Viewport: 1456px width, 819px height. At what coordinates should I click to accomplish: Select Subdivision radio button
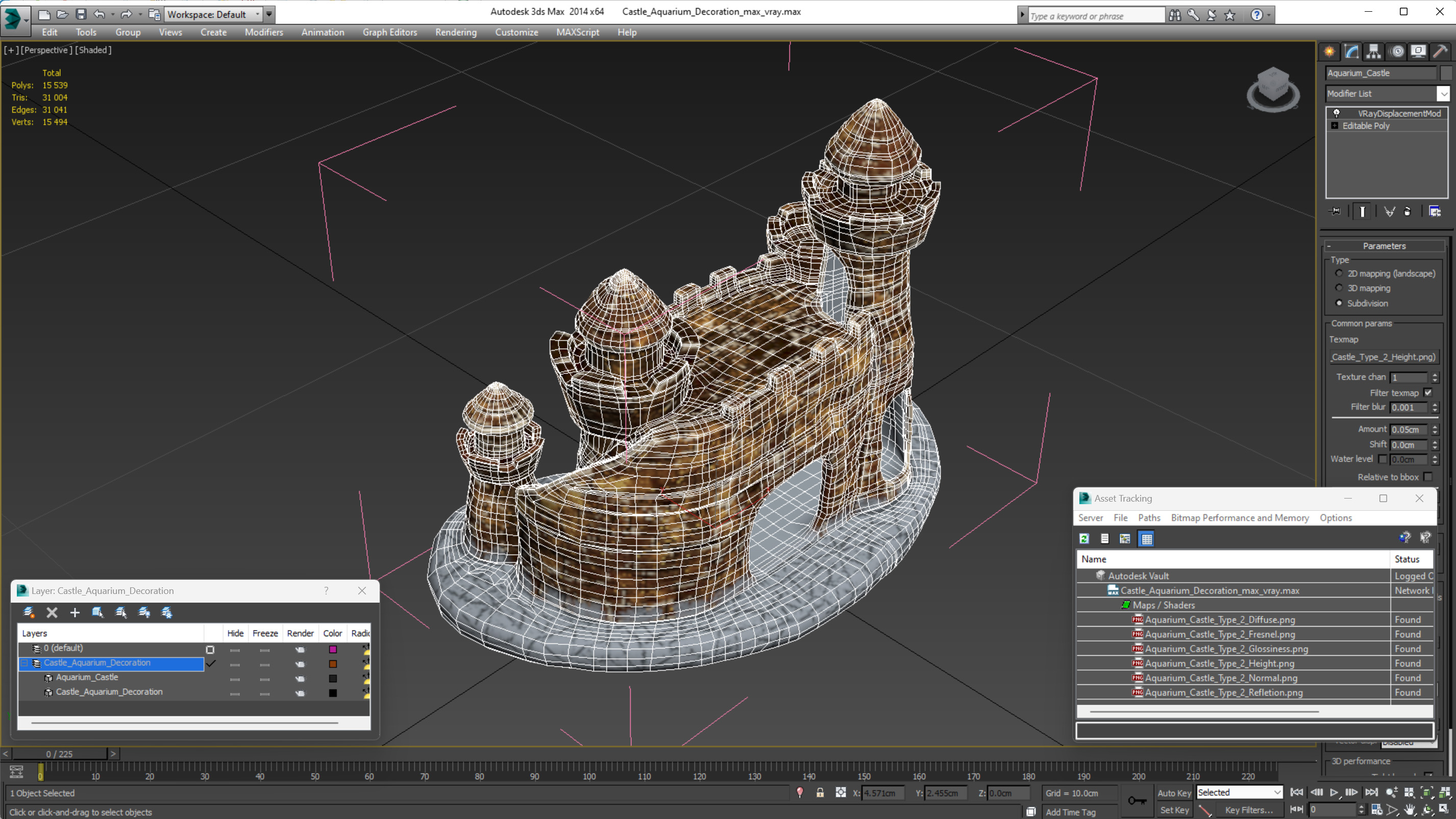coord(1339,304)
